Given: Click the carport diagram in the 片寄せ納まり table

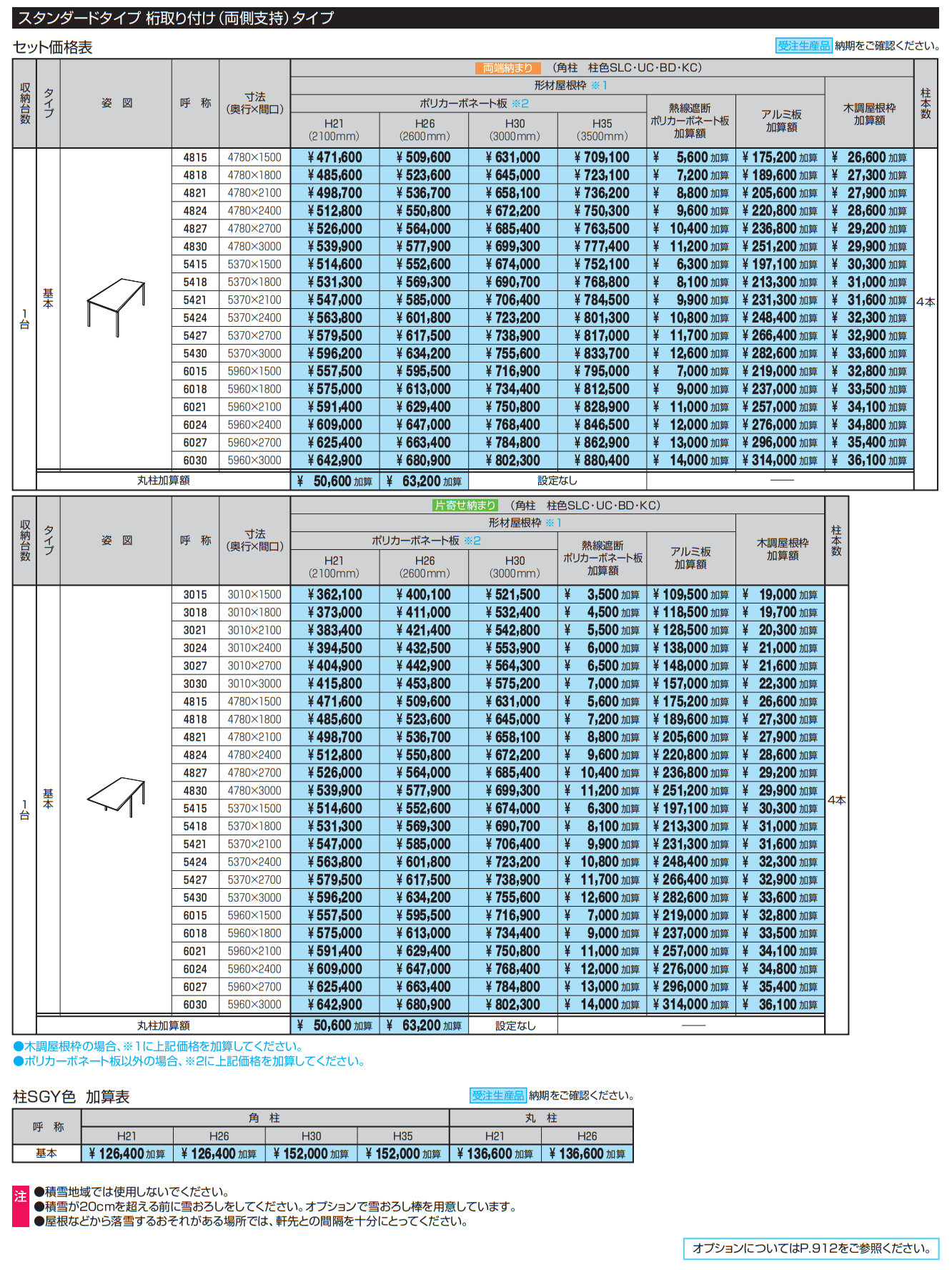Looking at the screenshot, I should point(116,796).
